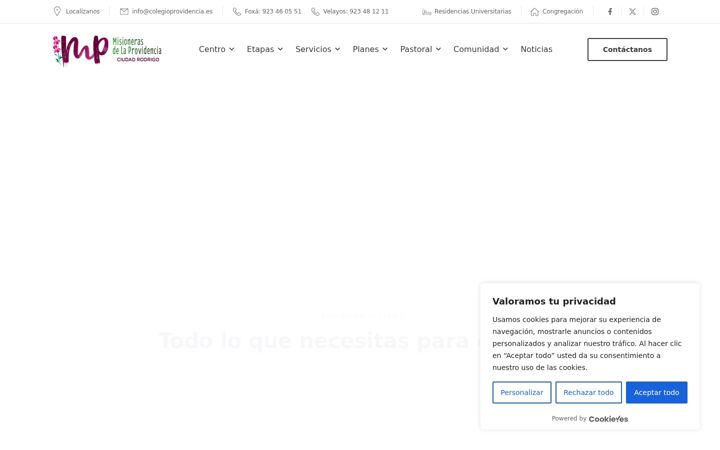Click the phone icon beside Foxá number
The width and height of the screenshot is (720, 450).
click(236, 11)
